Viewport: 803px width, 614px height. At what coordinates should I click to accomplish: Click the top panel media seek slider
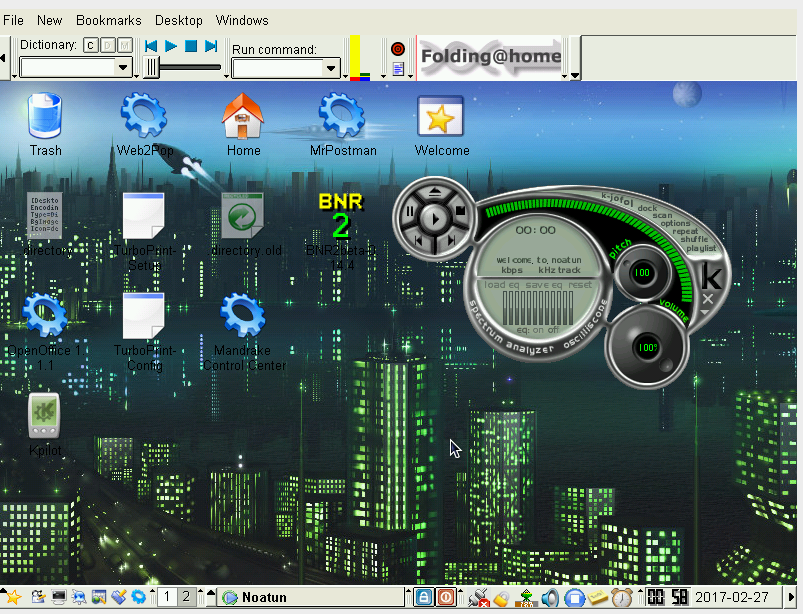[182, 67]
